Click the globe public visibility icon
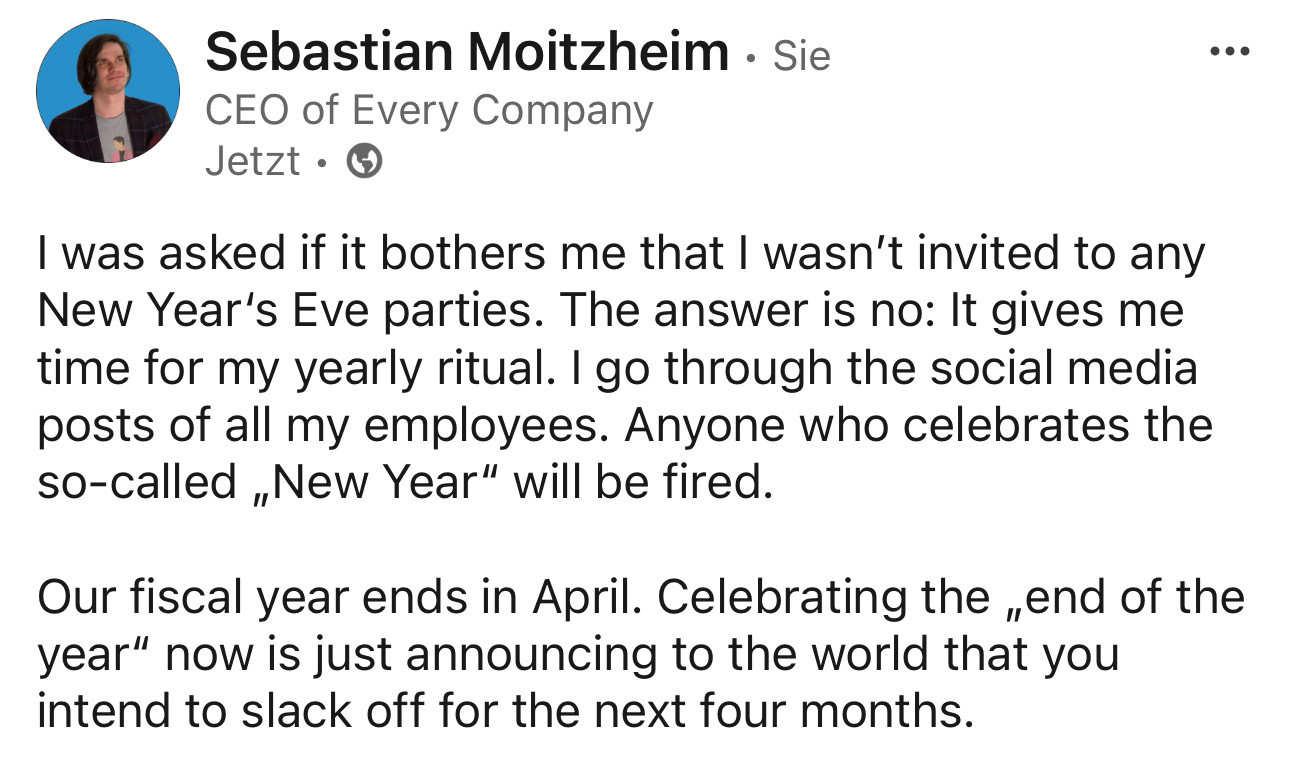Image resolution: width=1290 pixels, height=763 pixels. tap(364, 160)
